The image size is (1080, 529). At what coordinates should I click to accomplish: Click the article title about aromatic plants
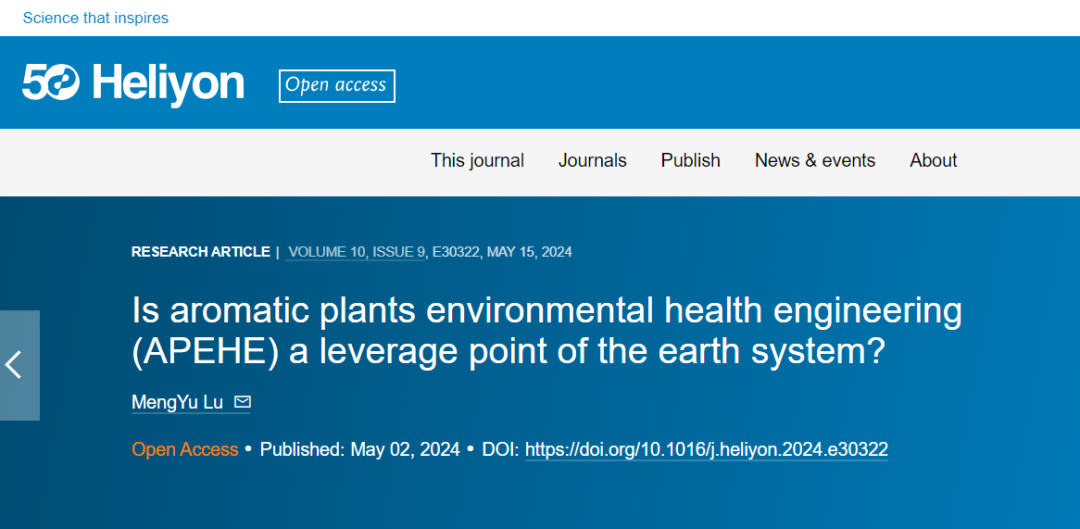[546, 331]
